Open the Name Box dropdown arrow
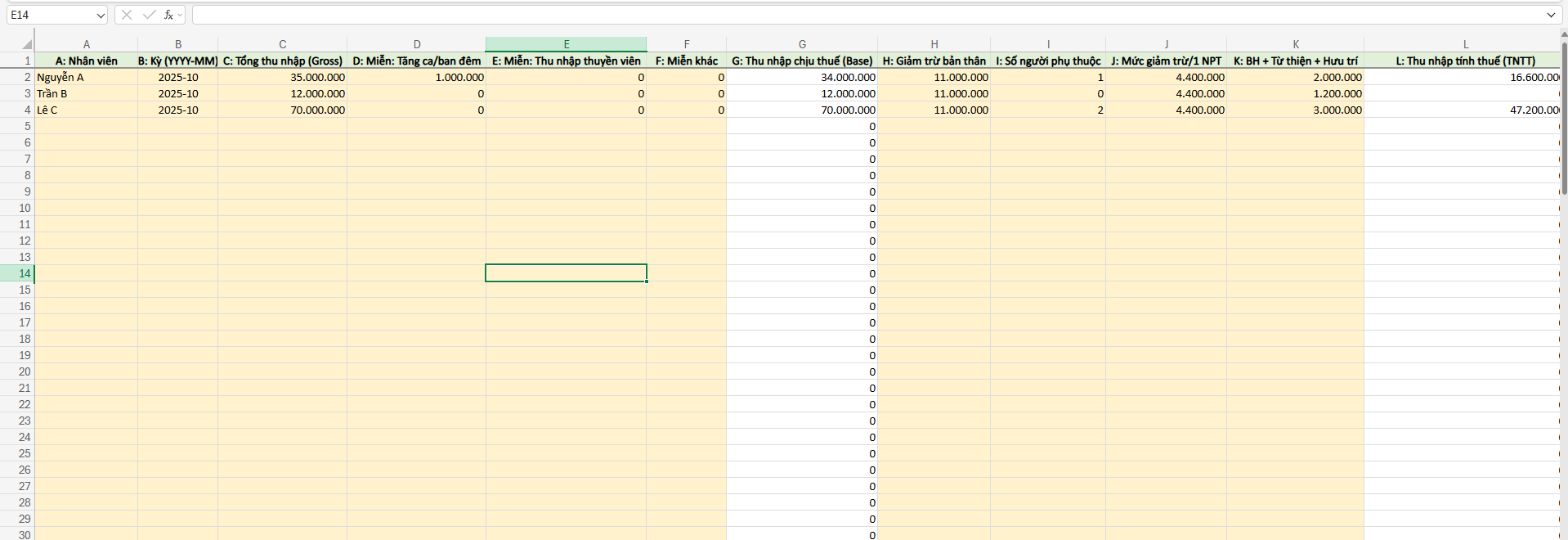Image resolution: width=1568 pixels, height=540 pixels. coord(101,15)
